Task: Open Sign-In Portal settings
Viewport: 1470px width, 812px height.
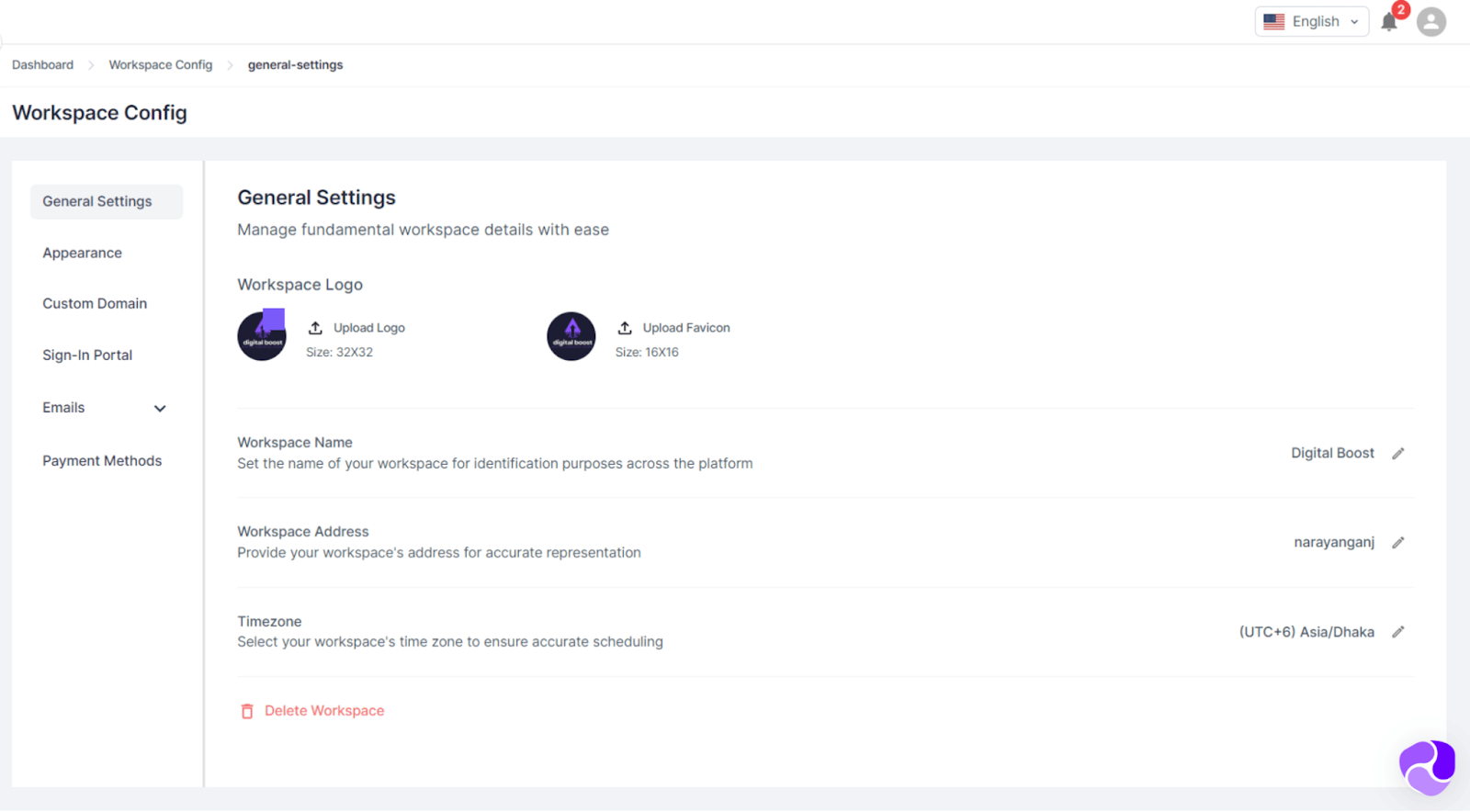Action: click(87, 355)
